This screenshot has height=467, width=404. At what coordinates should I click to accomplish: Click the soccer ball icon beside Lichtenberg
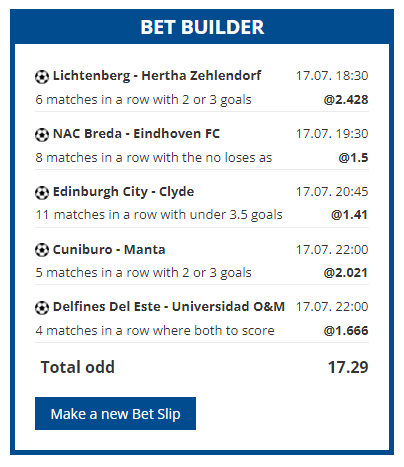42,77
